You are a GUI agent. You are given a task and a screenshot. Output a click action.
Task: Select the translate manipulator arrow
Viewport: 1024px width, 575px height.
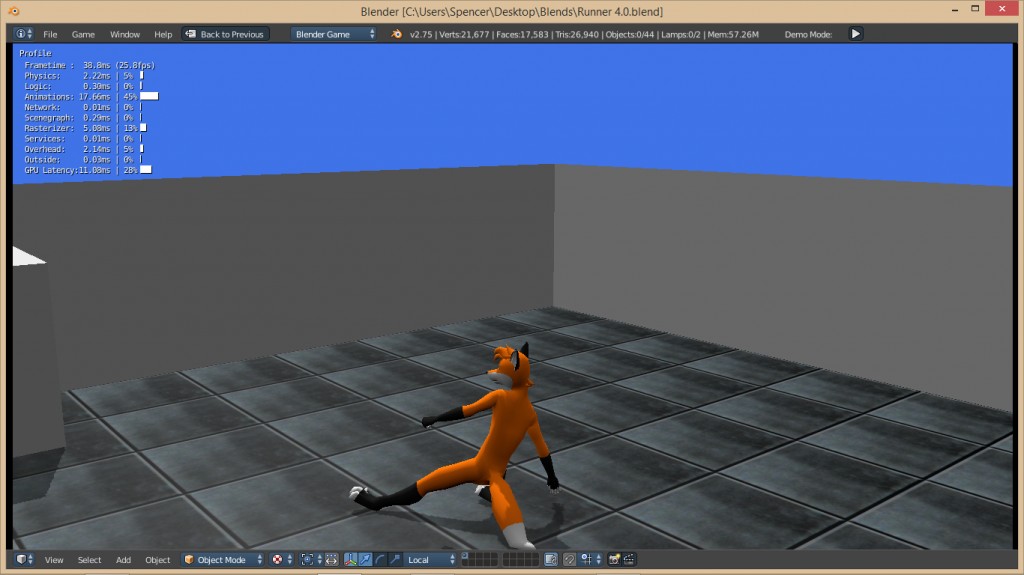(365, 559)
